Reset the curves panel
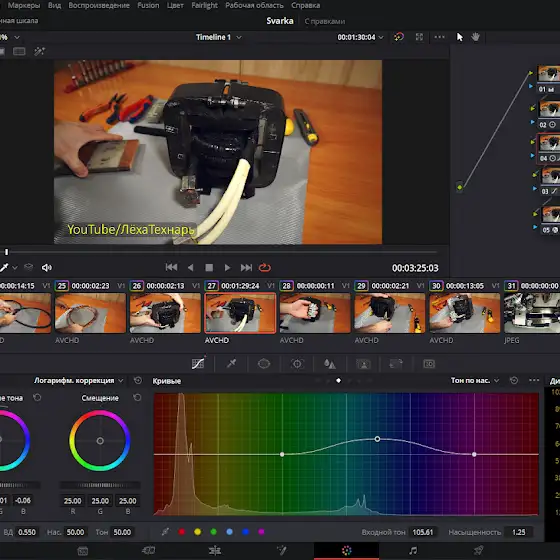Viewport: 560px width, 560px height. [514, 380]
